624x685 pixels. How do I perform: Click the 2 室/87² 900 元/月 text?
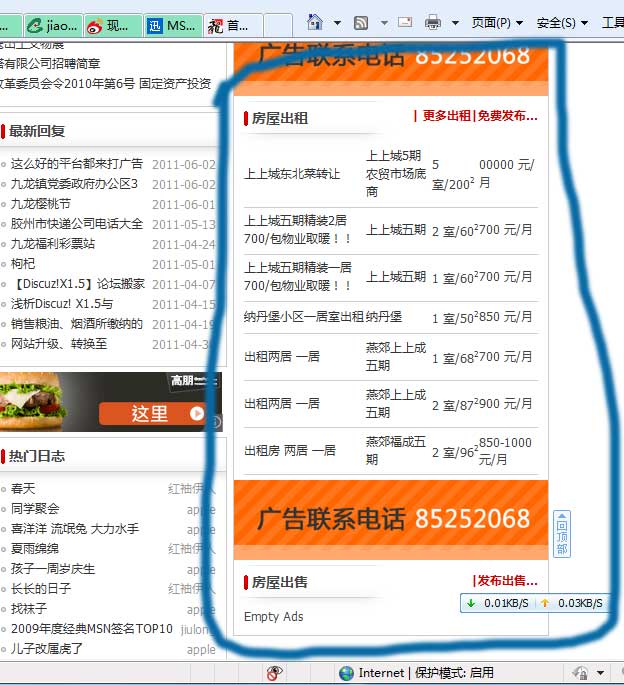click(482, 404)
